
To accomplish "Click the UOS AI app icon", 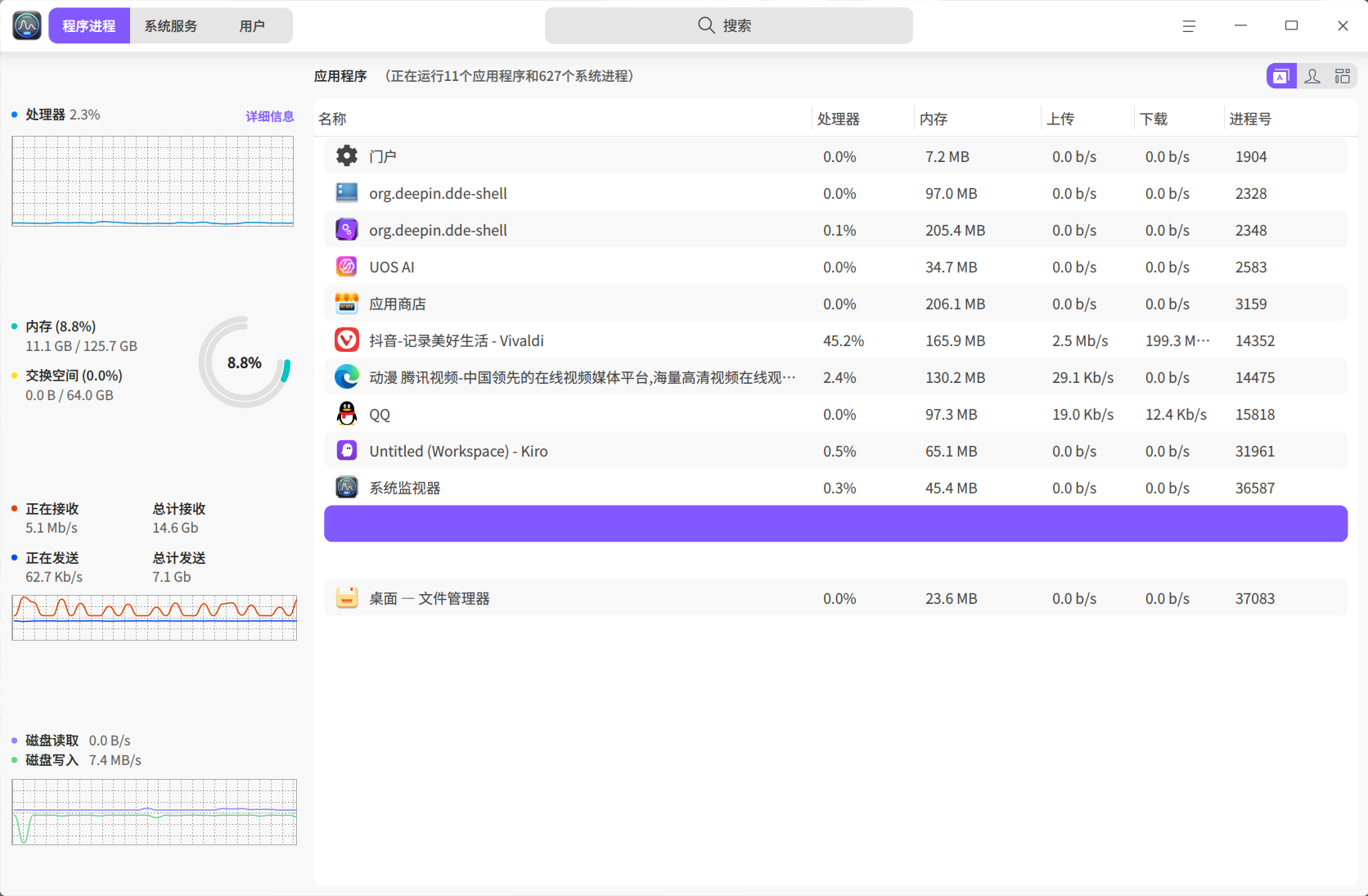I will point(347,266).
